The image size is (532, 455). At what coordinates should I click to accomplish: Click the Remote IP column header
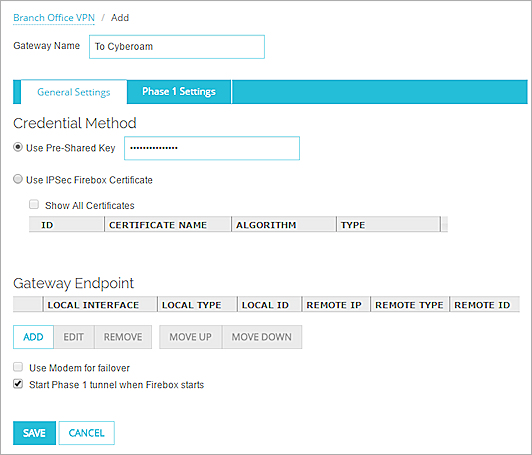pyautogui.click(x=336, y=305)
